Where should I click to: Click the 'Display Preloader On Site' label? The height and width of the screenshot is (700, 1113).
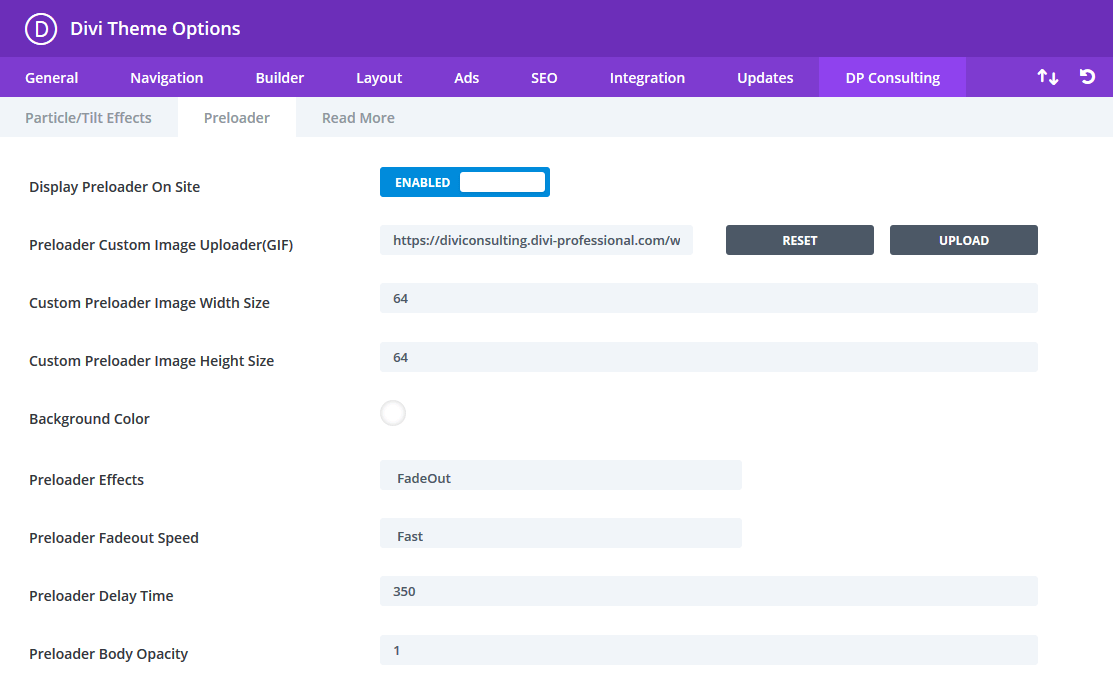[x=114, y=187]
